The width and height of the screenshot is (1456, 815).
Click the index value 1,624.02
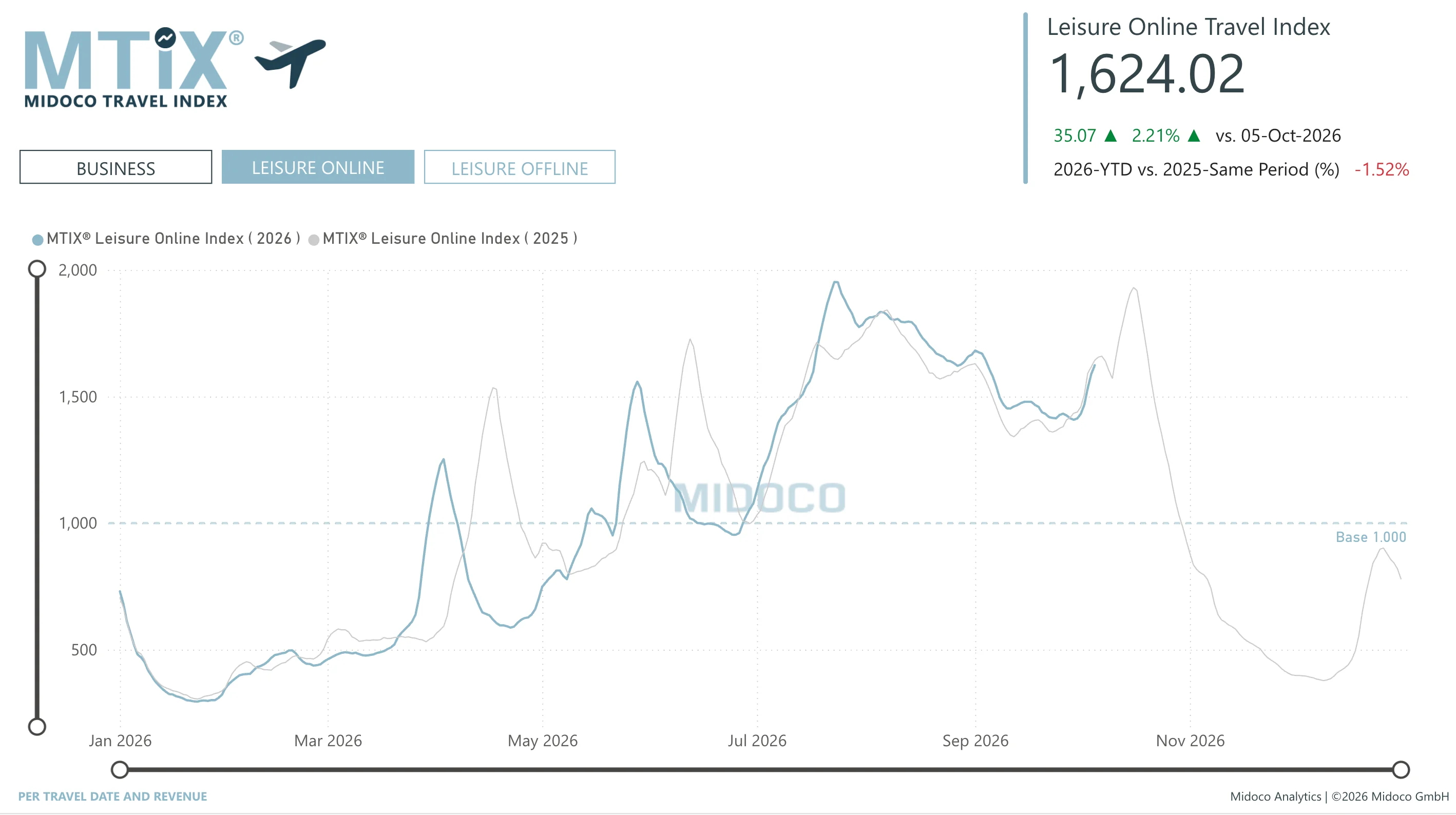(1147, 74)
